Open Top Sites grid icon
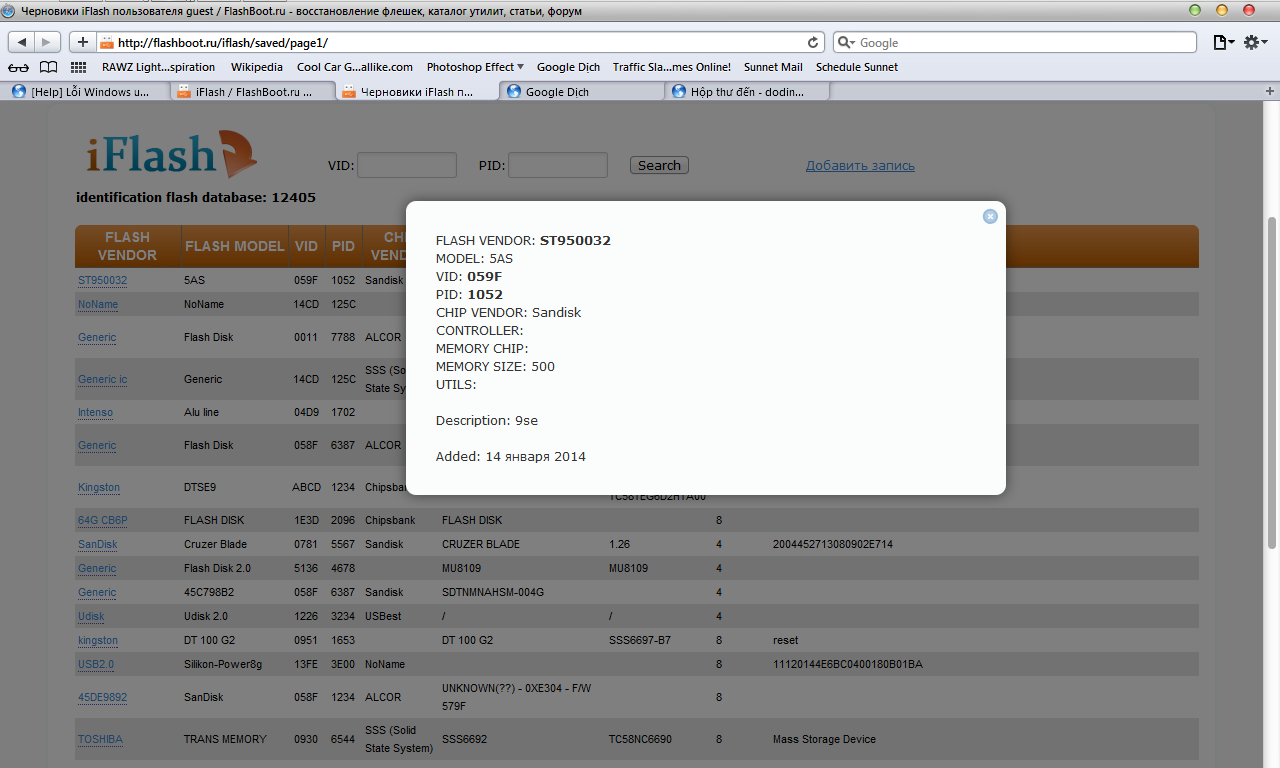1280x768 pixels. (x=79, y=67)
